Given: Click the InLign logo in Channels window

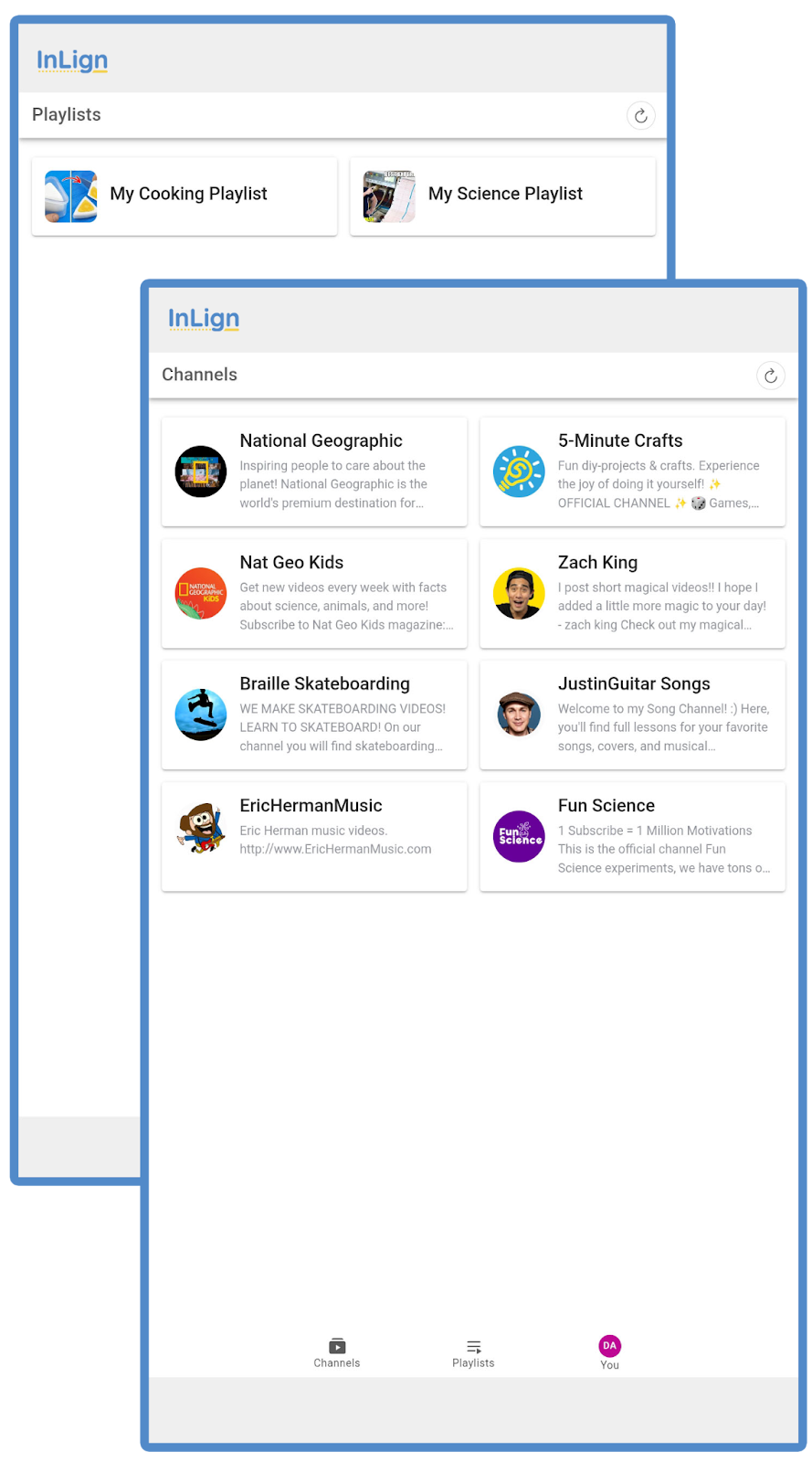Looking at the screenshot, I should point(204,319).
